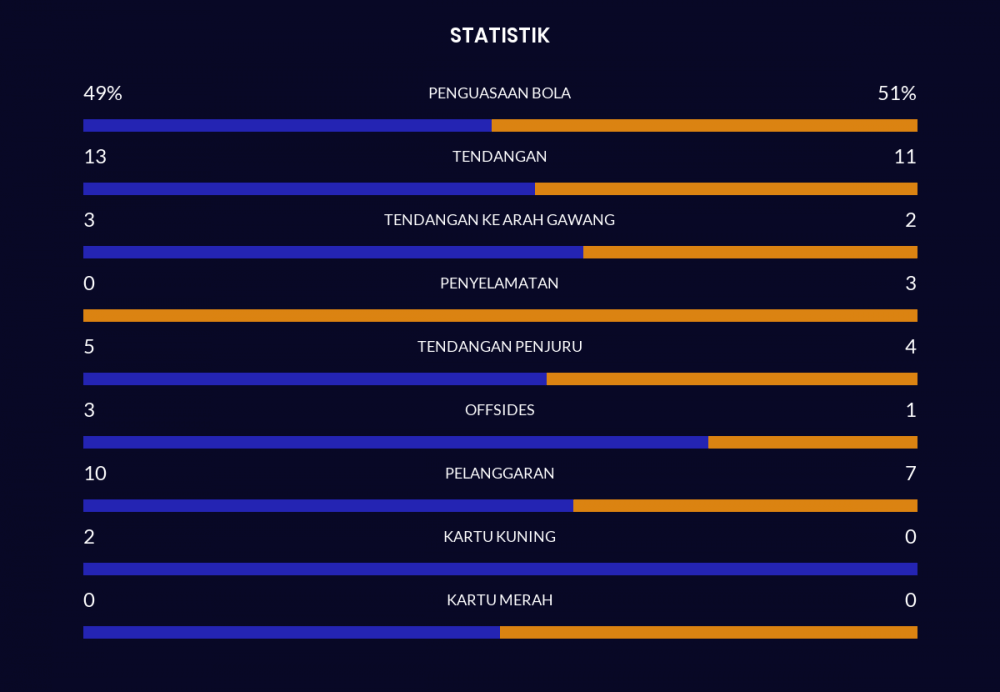Viewport: 1000px width, 692px height.
Task: Click blue segment of Penguasaan Bola bar
Action: [287, 126]
